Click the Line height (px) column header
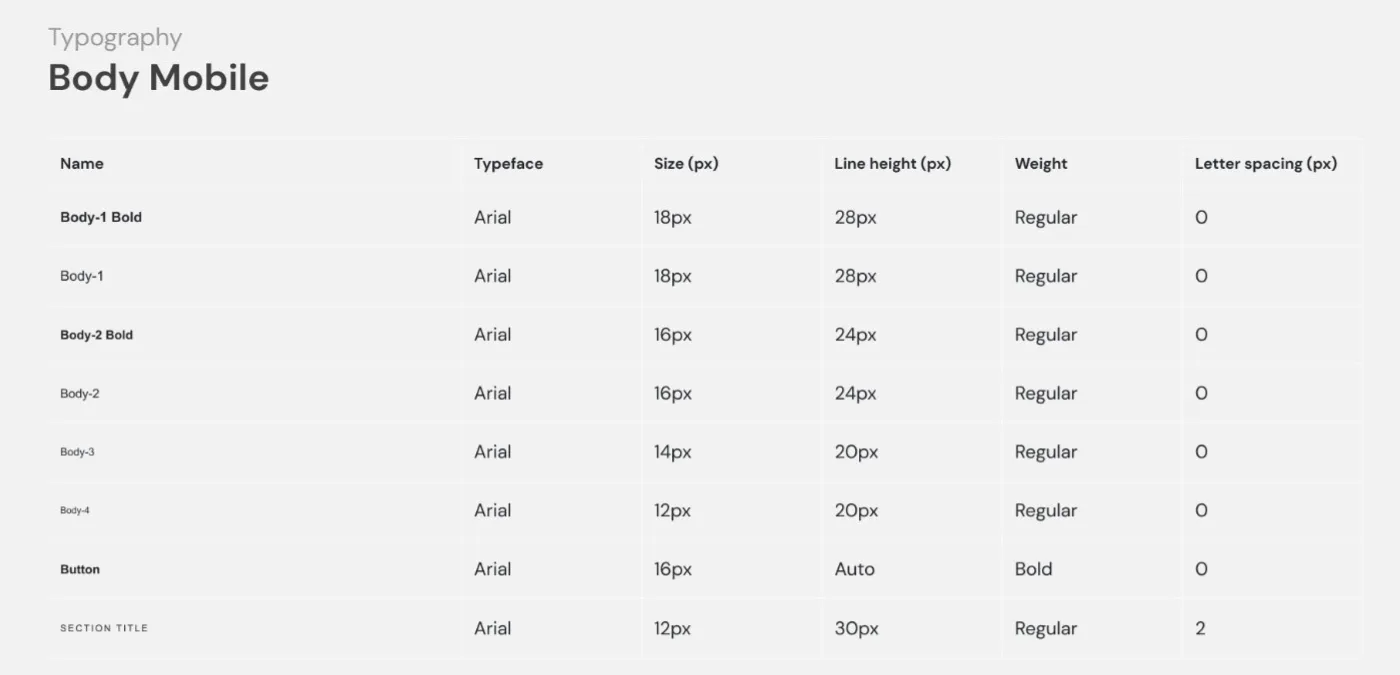 pyautogui.click(x=892, y=164)
